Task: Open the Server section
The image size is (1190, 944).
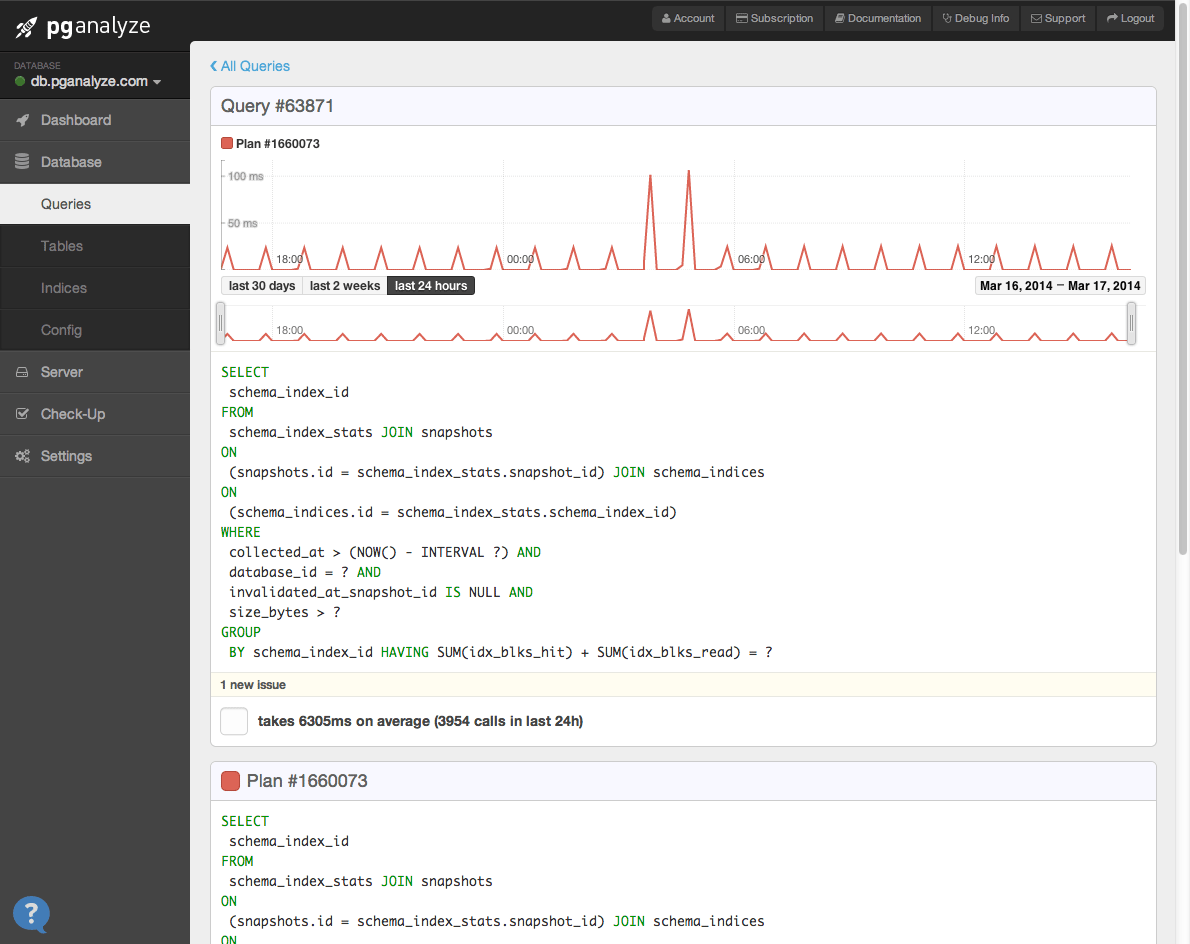Action: point(95,372)
